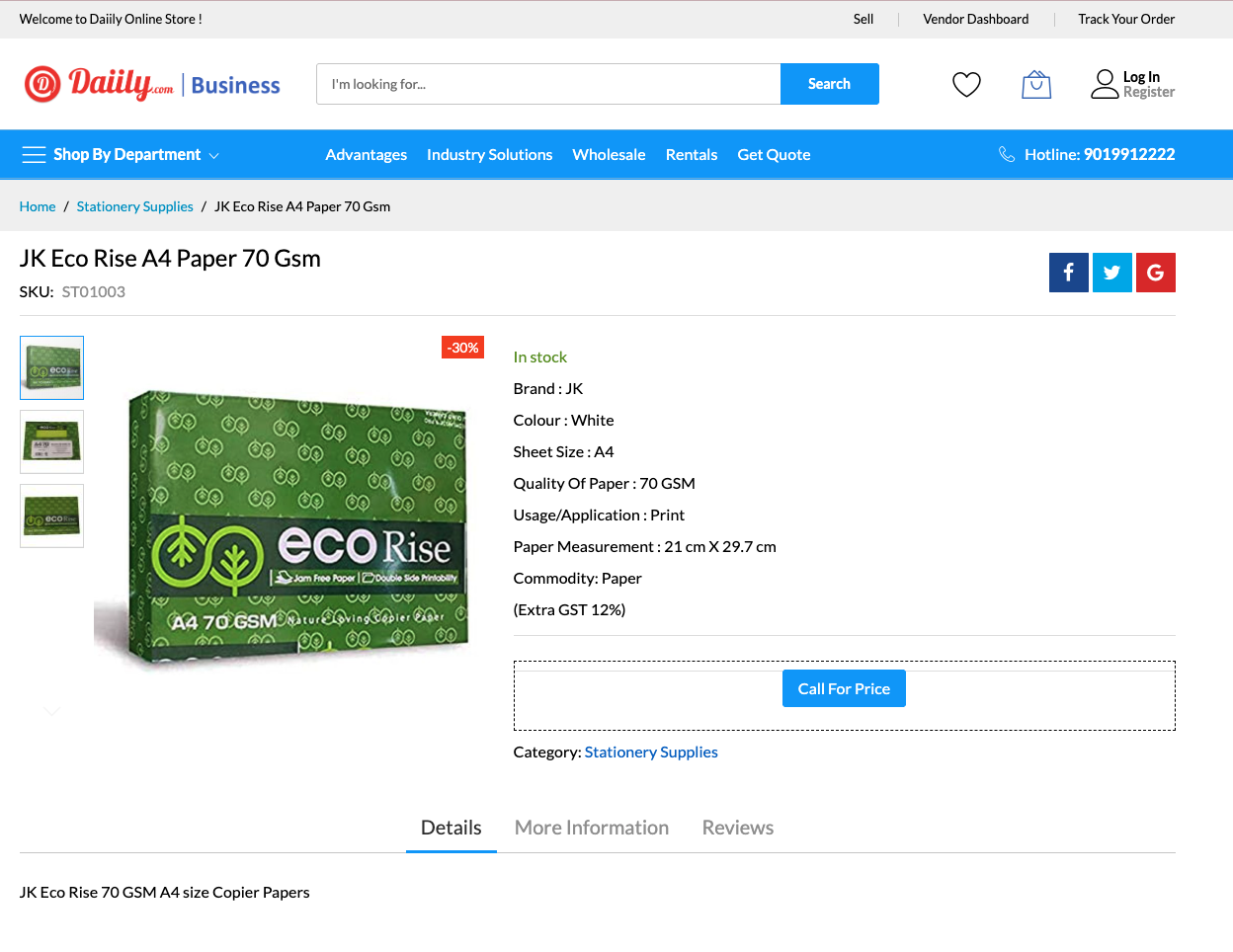Screen dimensions: 1233x952
Task: Click the In stock status text
Action: [540, 357]
